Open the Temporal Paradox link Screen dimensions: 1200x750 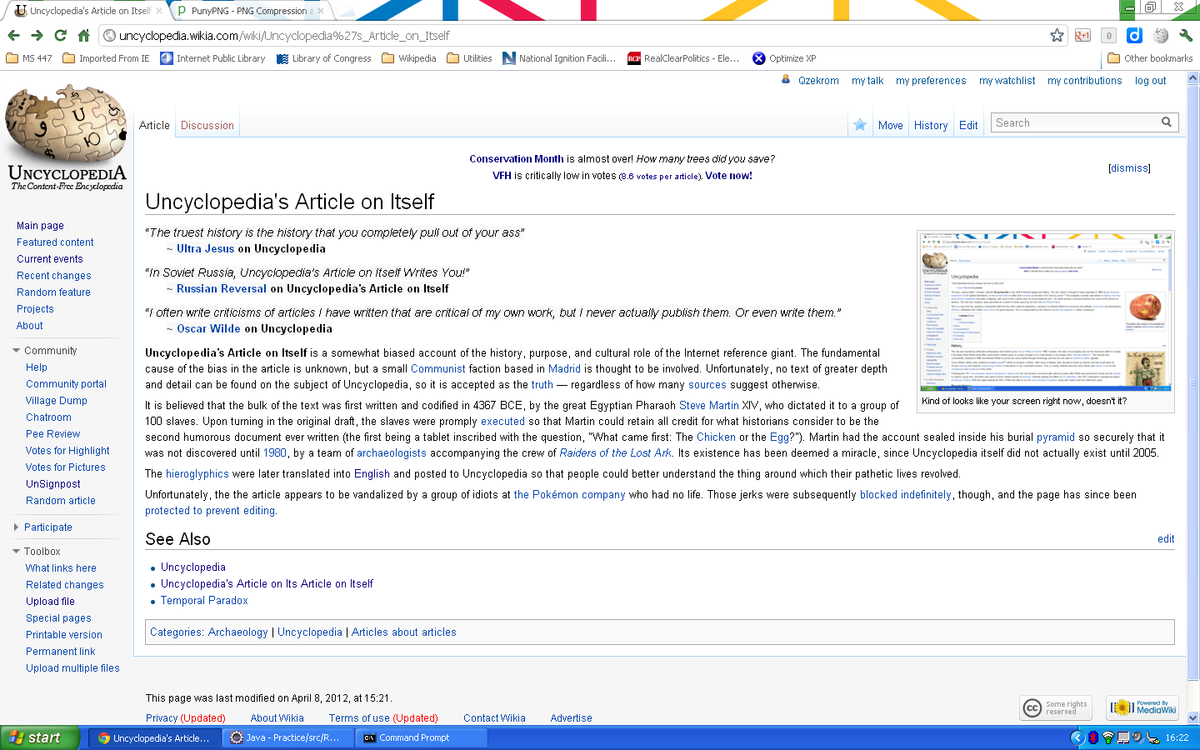204,600
